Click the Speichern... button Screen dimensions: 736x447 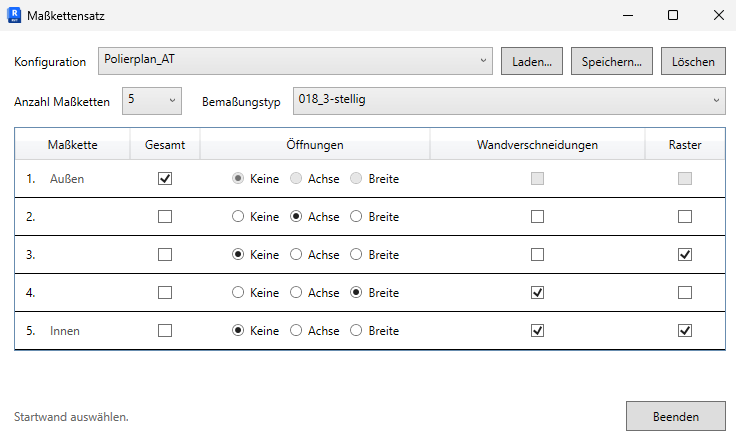click(612, 61)
